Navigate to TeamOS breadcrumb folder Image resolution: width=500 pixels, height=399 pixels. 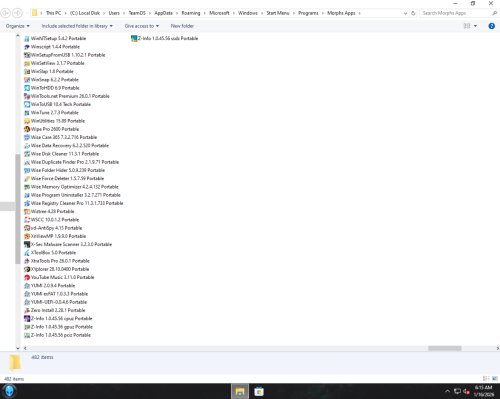tap(137, 13)
